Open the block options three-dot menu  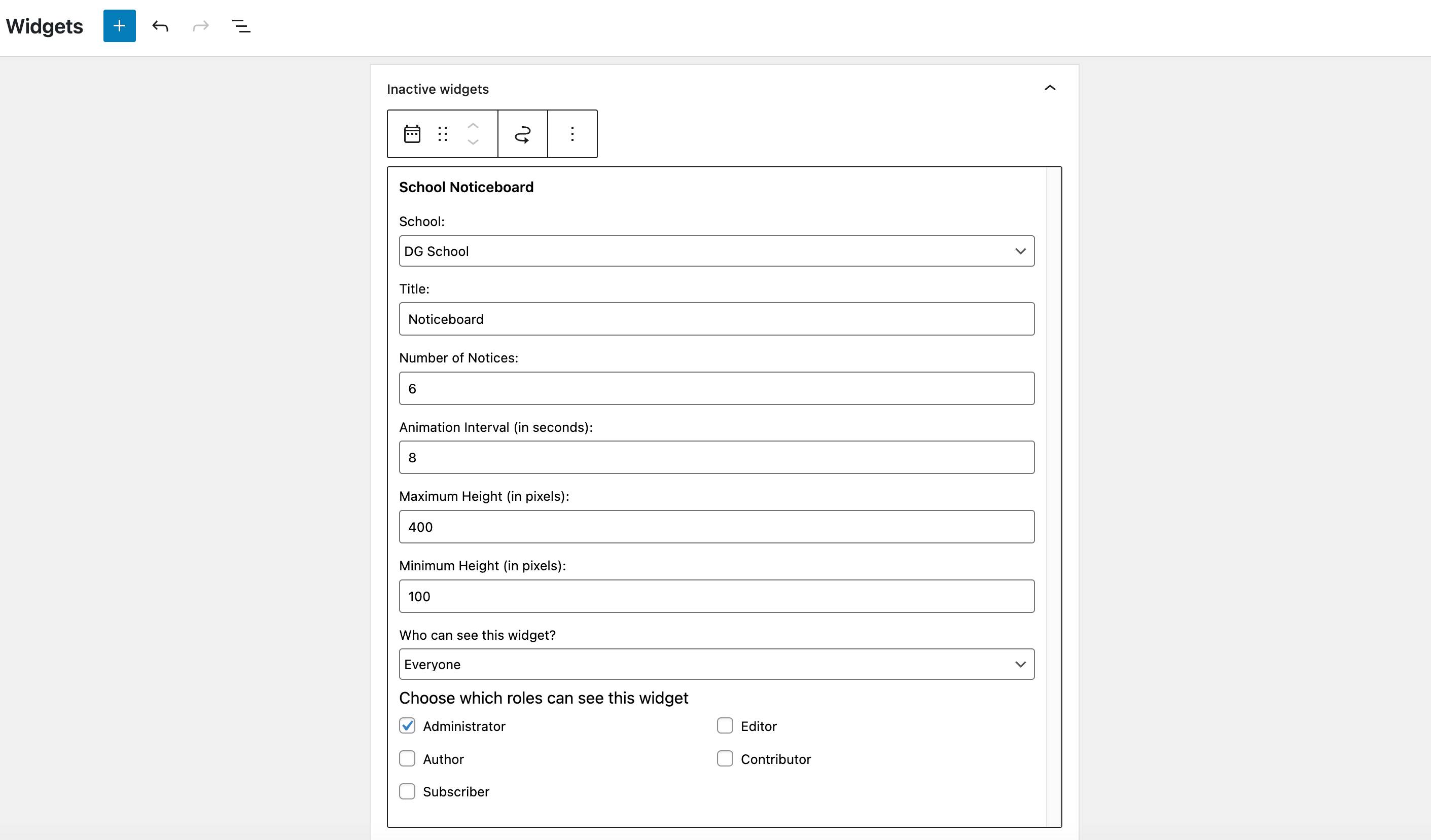point(572,133)
